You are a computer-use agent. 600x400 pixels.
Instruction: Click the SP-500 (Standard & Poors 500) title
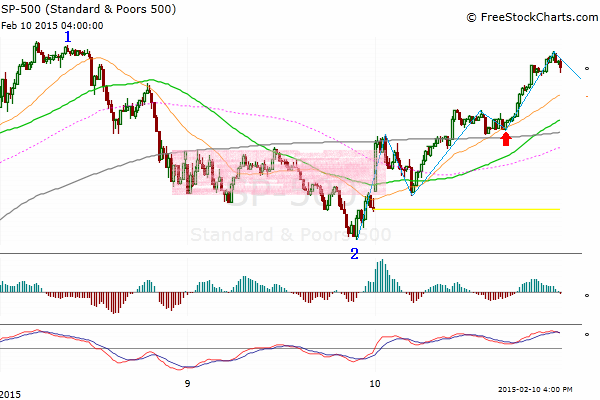[x=90, y=9]
